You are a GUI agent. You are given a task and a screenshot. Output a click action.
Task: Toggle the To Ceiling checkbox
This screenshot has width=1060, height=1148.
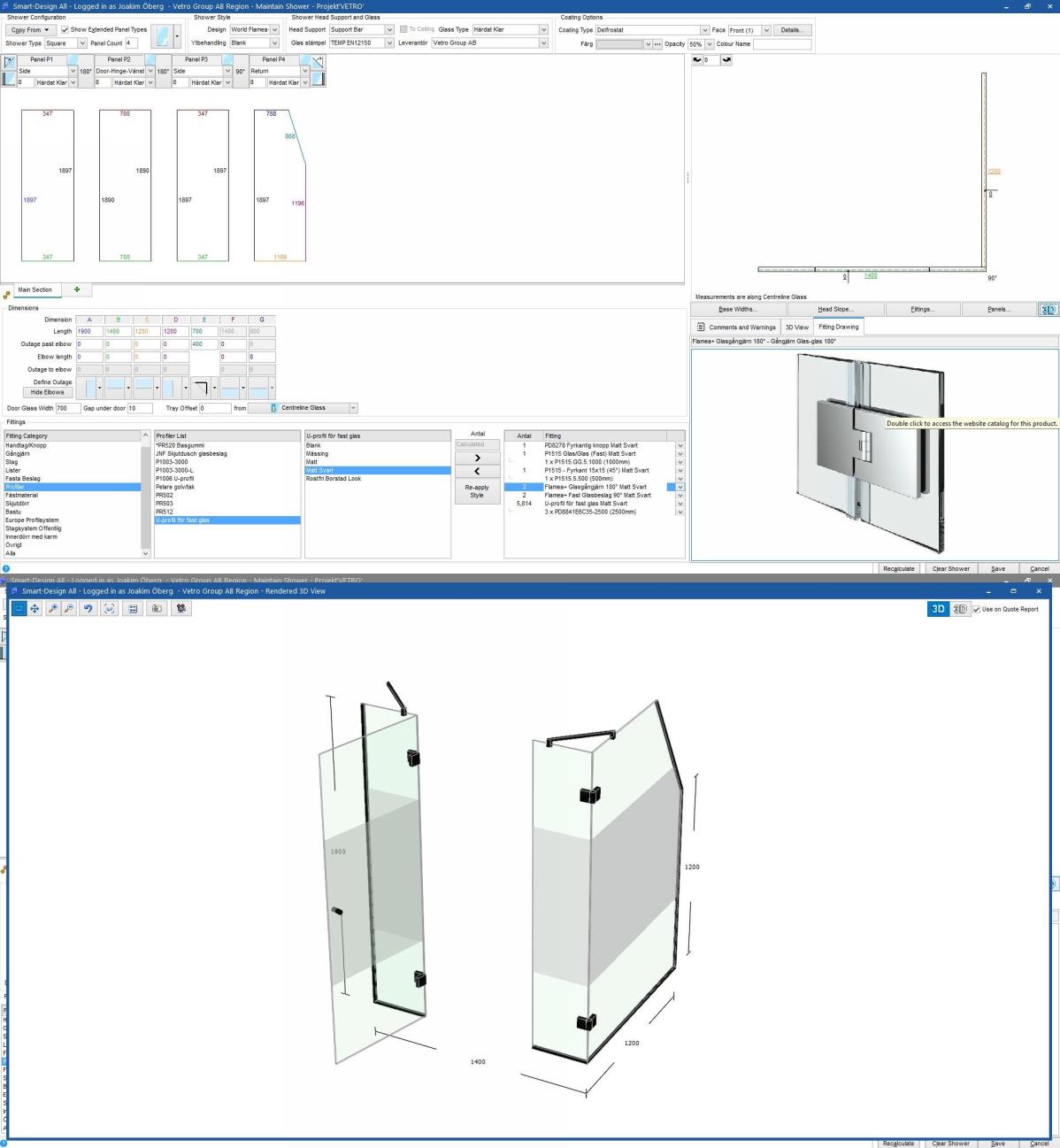403,29
